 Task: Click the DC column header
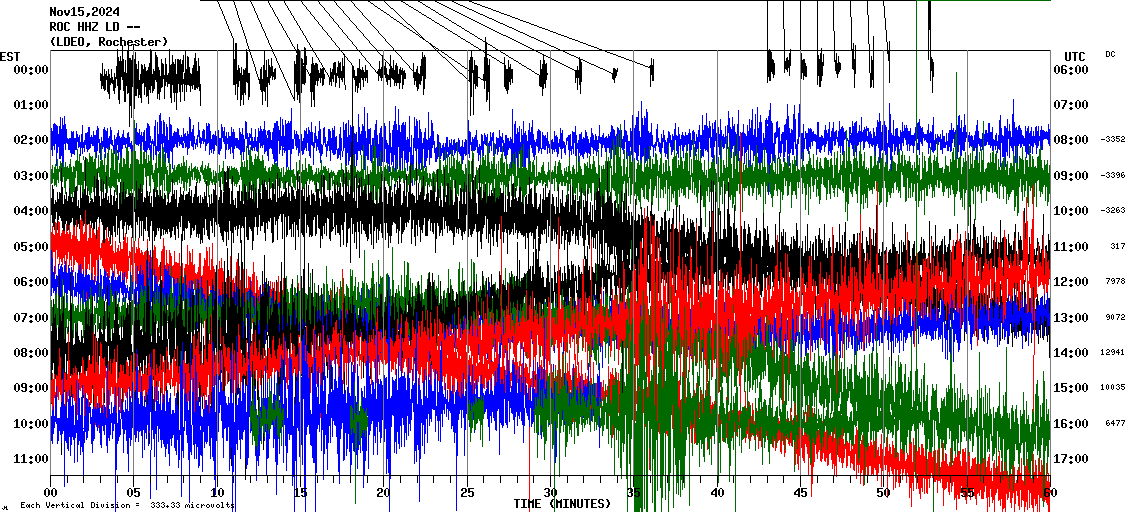(1110, 54)
